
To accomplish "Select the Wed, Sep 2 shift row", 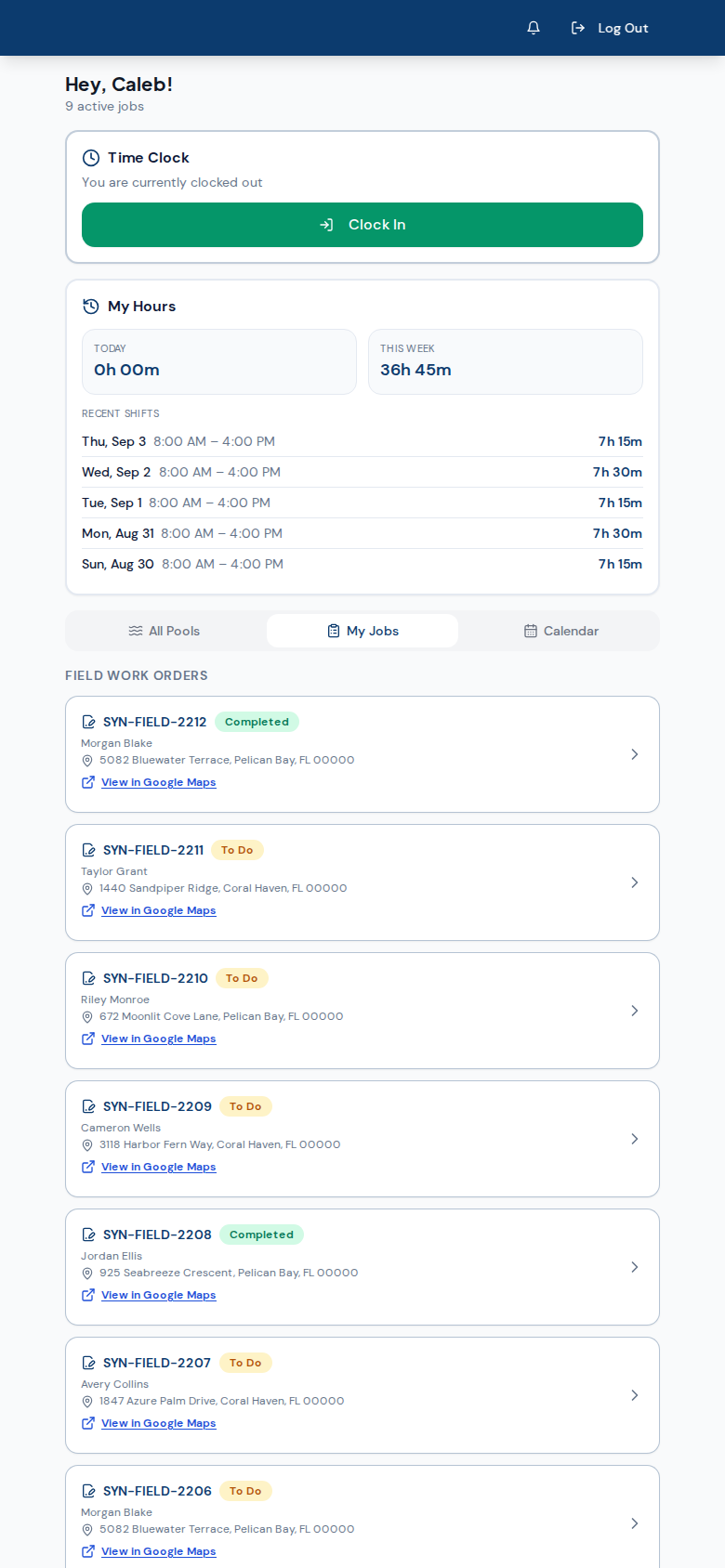I will coord(362,472).
